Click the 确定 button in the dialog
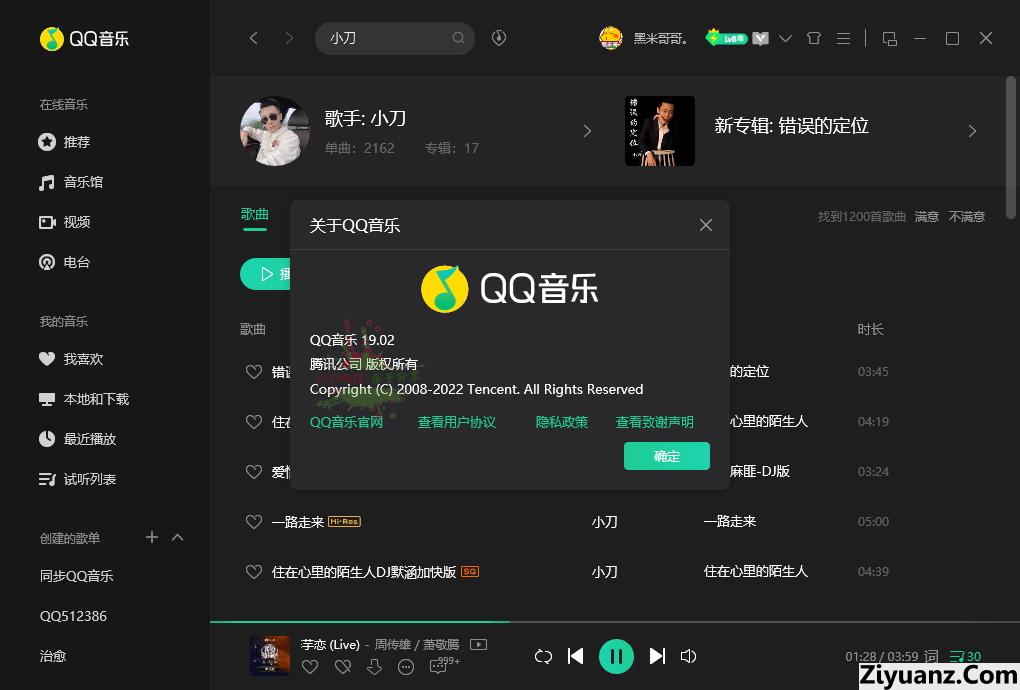Viewport: 1020px width, 690px height. point(667,456)
